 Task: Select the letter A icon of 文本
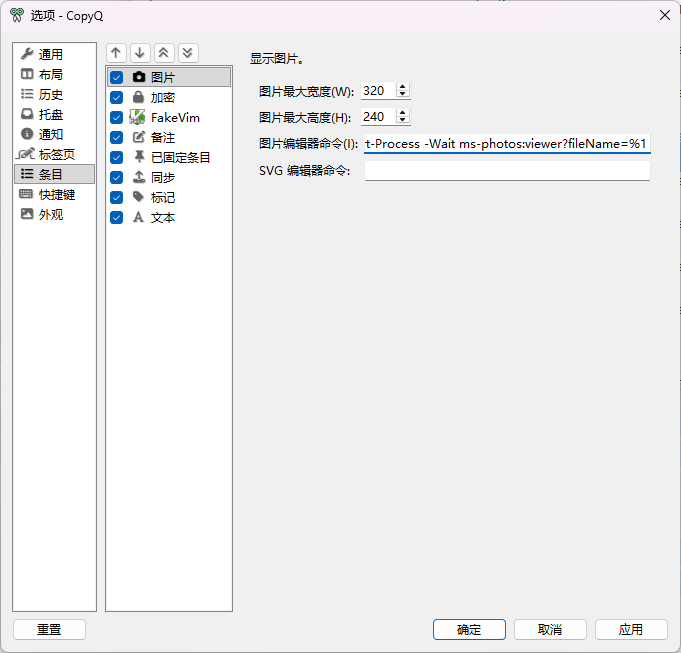(x=139, y=217)
